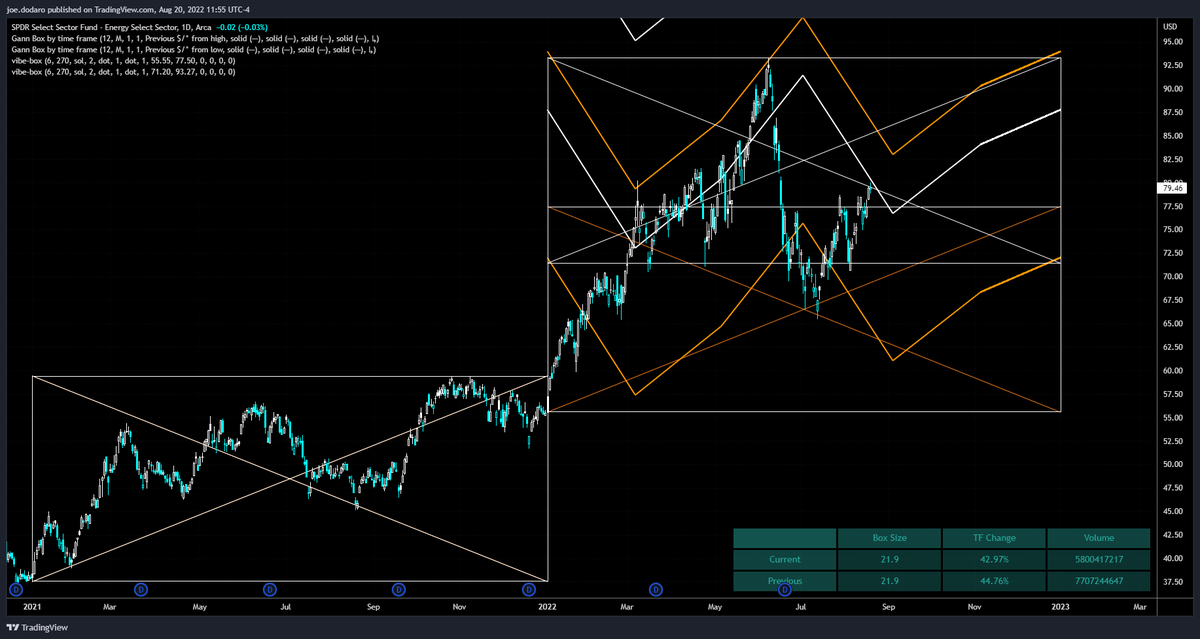Click the Box Size column header
This screenshot has height=639, width=1200.
tap(889, 537)
